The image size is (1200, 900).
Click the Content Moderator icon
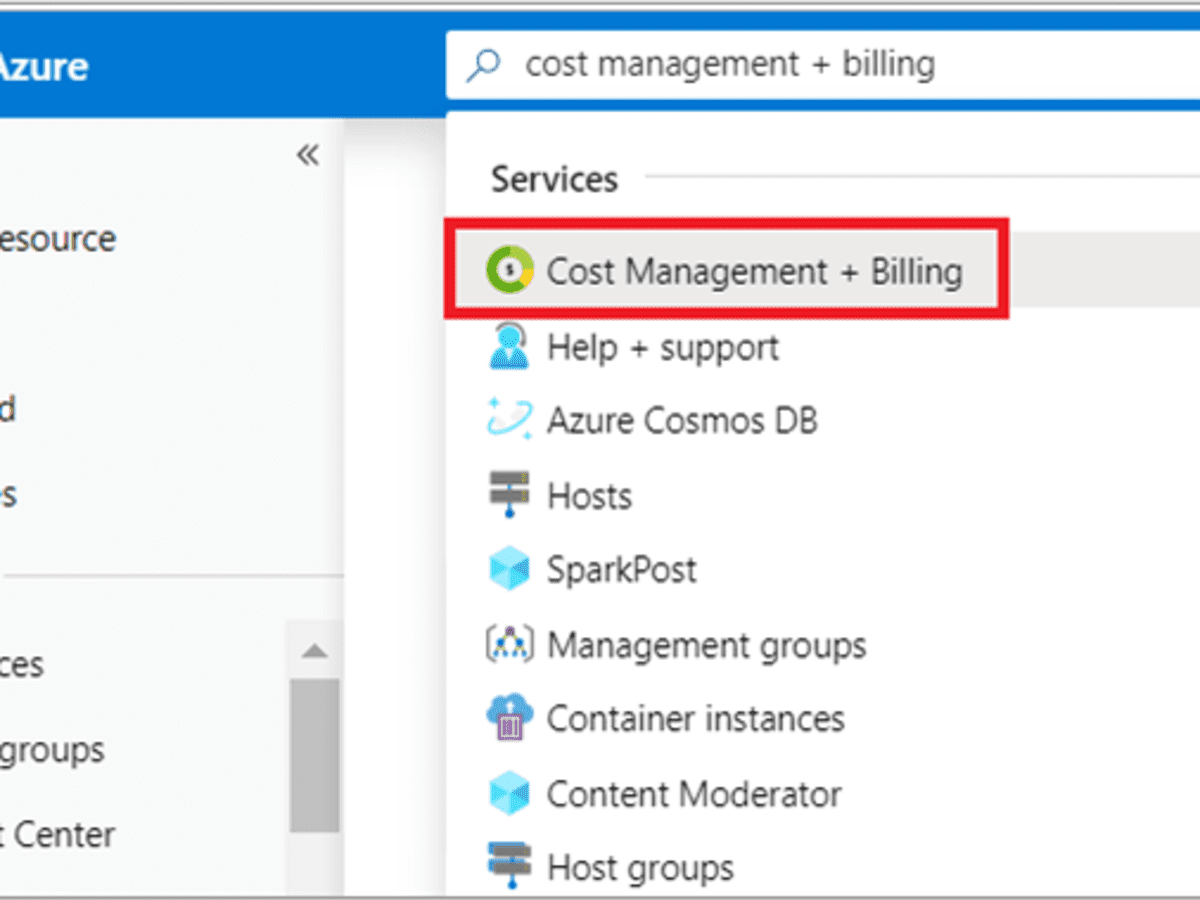coord(510,794)
